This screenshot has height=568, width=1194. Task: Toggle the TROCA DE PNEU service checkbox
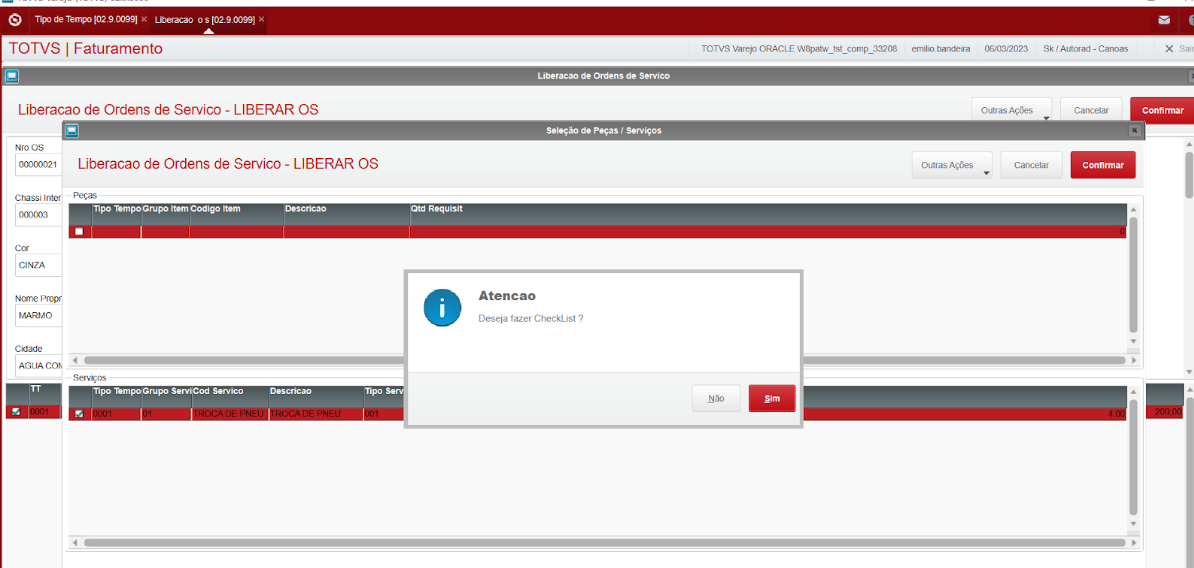coord(79,414)
